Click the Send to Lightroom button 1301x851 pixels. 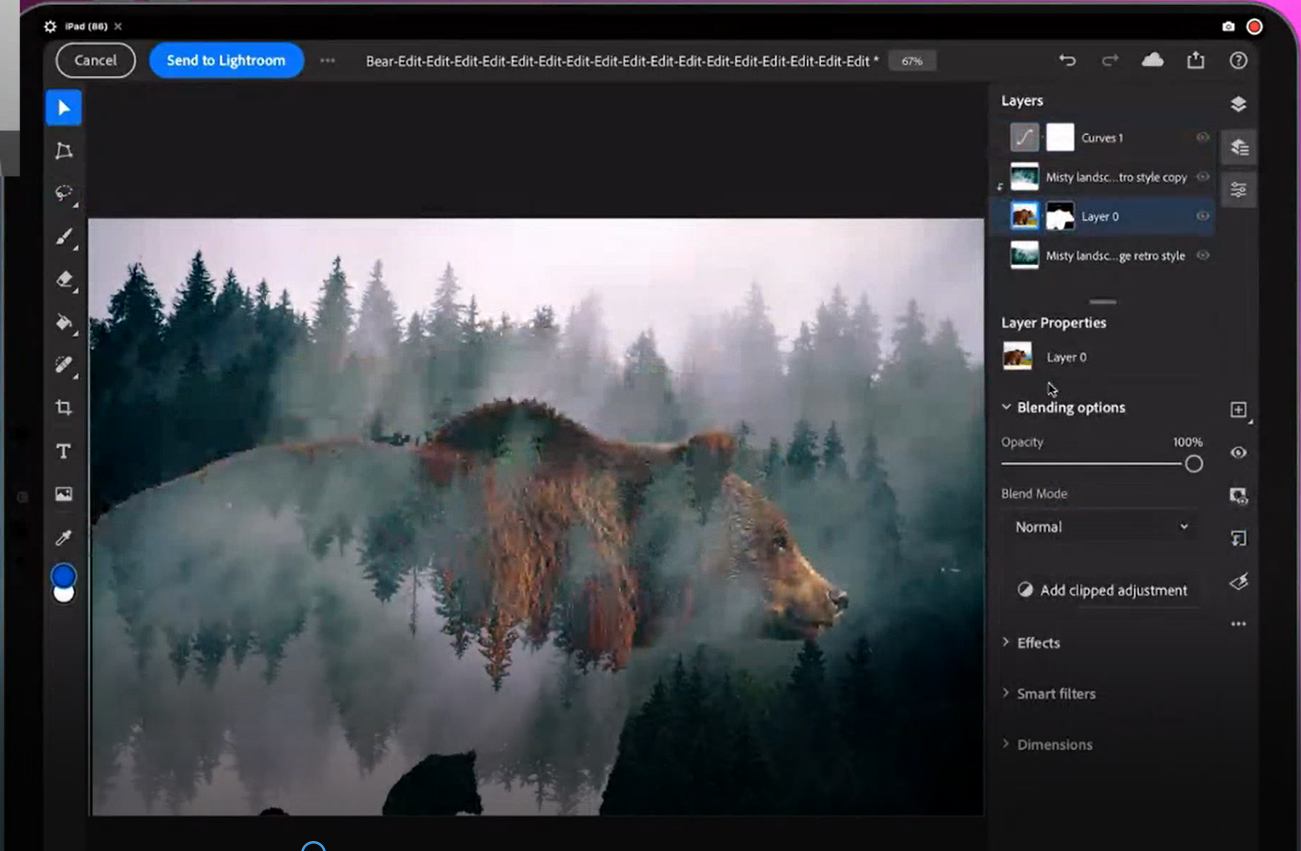[x=226, y=60]
